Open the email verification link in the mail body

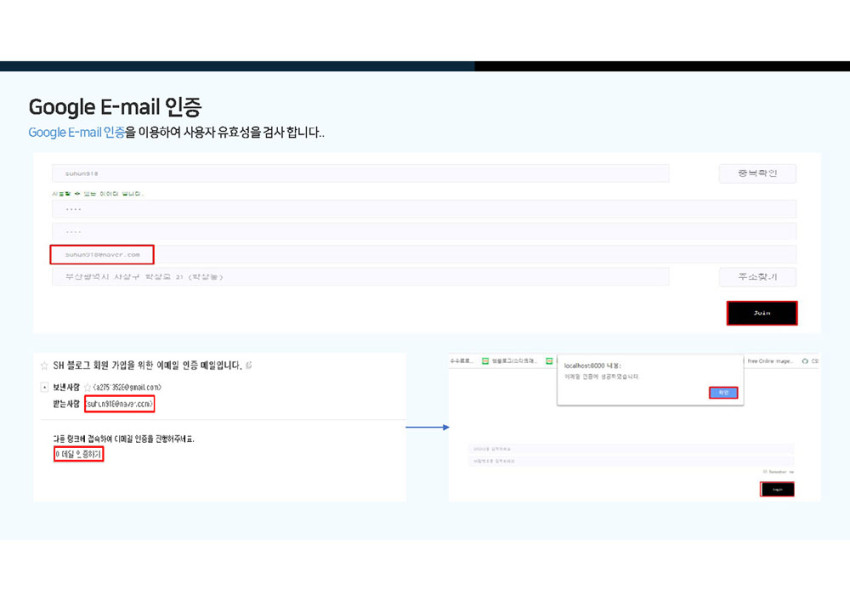[78, 454]
